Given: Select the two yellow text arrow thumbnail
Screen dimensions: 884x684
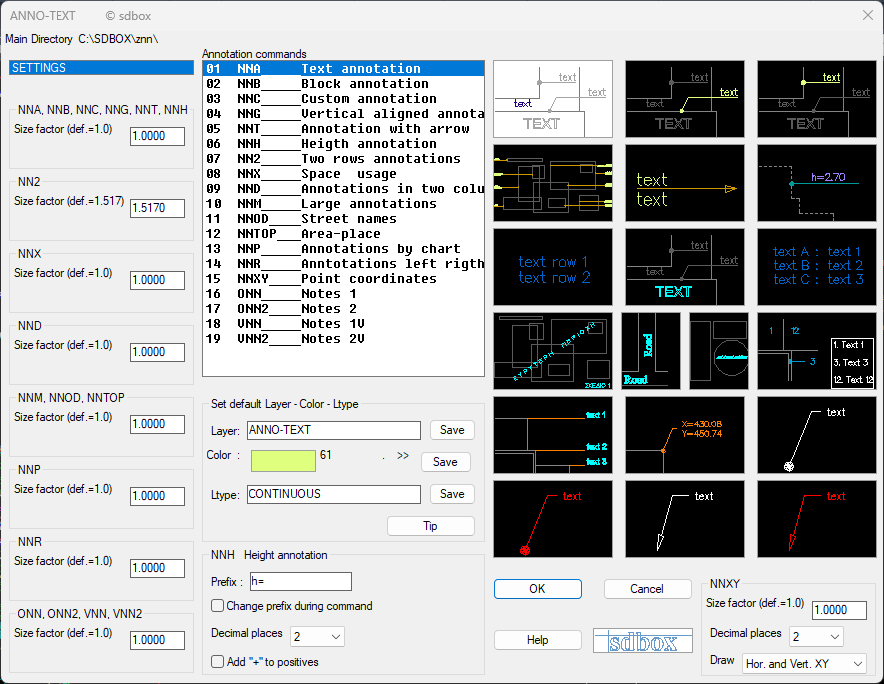Looking at the screenshot, I should click(685, 183).
